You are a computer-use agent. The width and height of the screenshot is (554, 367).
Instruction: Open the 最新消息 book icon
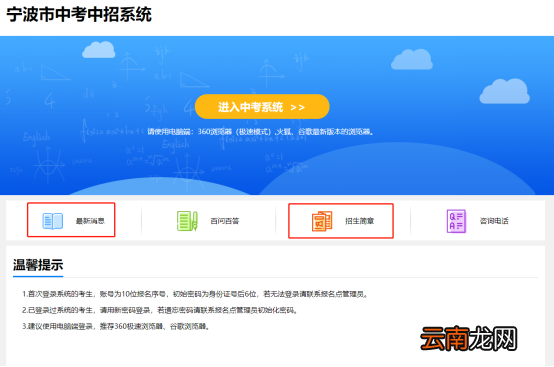pyautogui.click(x=53, y=221)
